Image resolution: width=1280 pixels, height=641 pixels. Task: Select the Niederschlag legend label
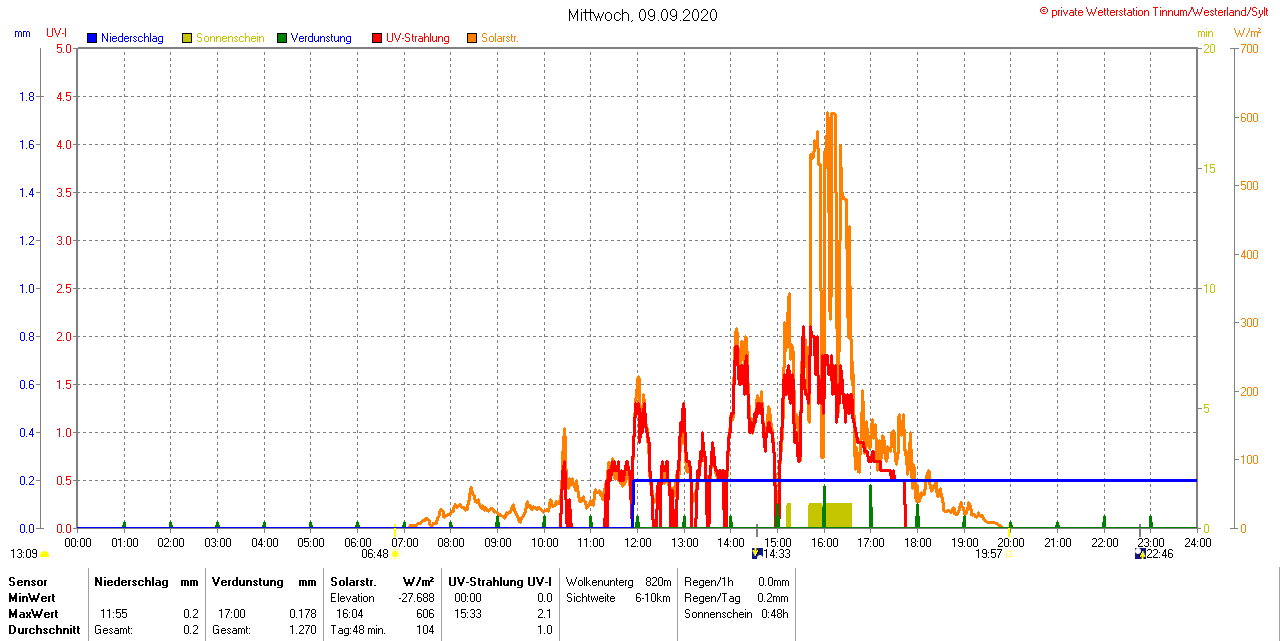(x=132, y=38)
